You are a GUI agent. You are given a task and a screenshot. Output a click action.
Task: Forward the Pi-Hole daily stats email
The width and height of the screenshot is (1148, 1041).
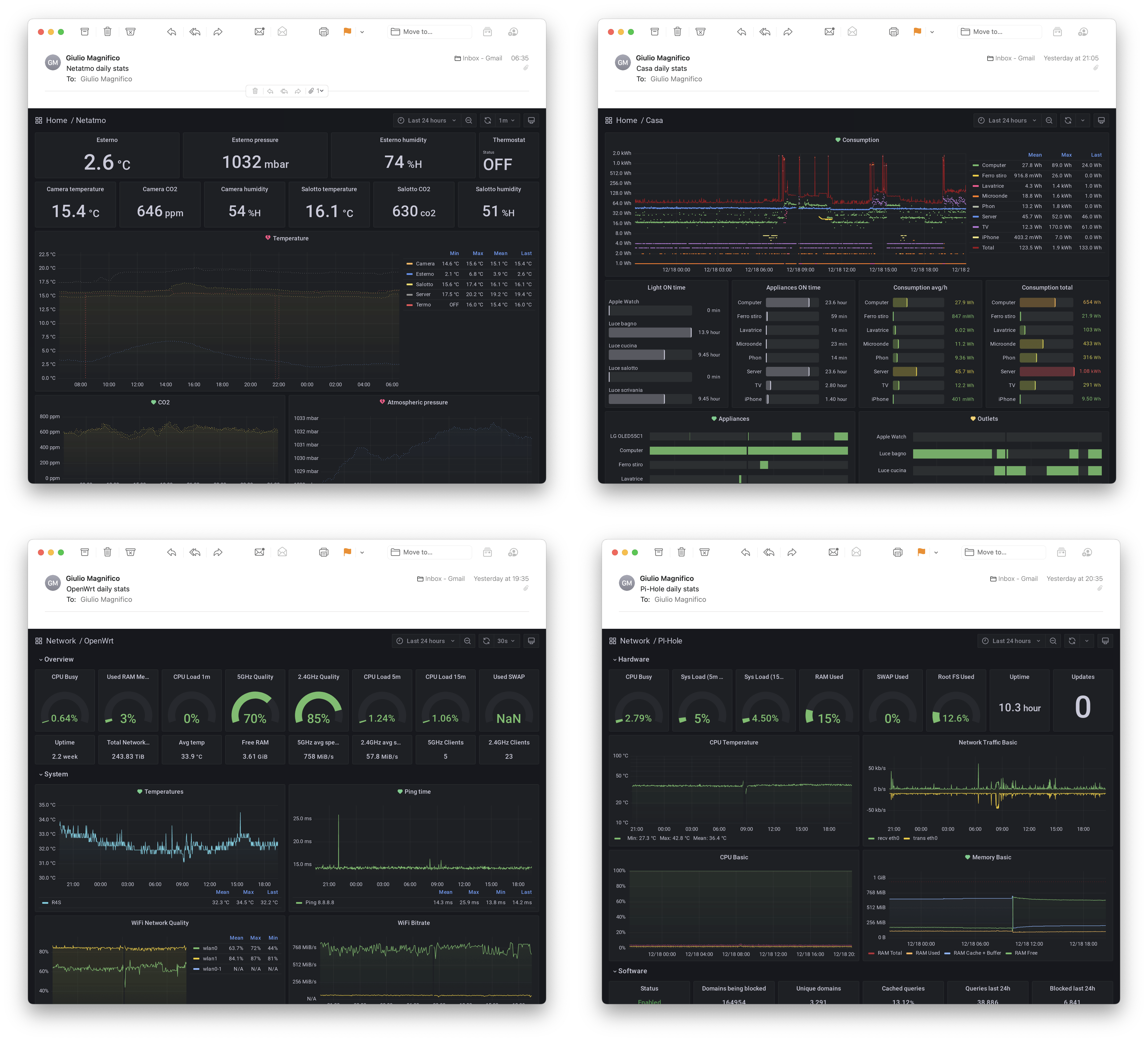[x=792, y=552]
